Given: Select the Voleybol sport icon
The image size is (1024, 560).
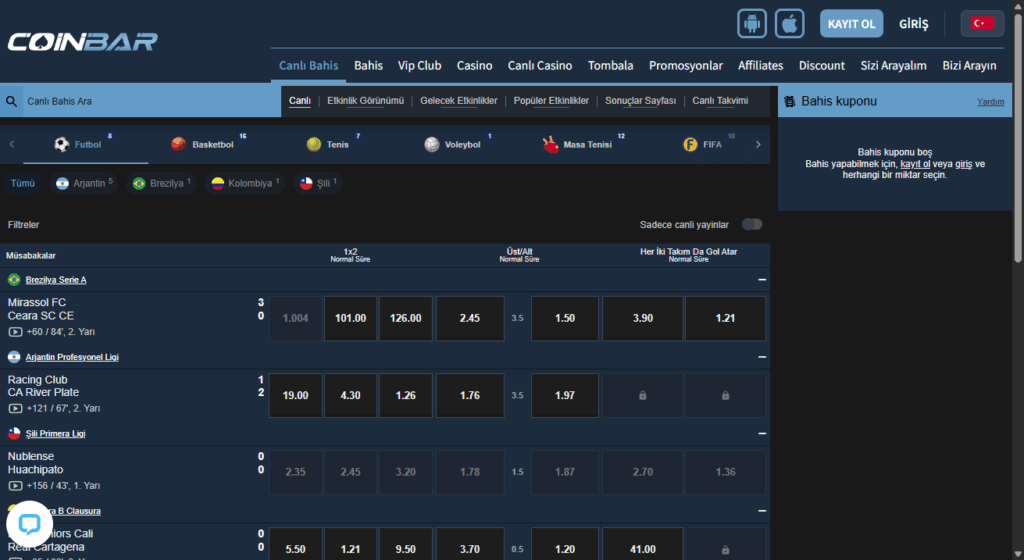Looking at the screenshot, I should coord(432,144).
